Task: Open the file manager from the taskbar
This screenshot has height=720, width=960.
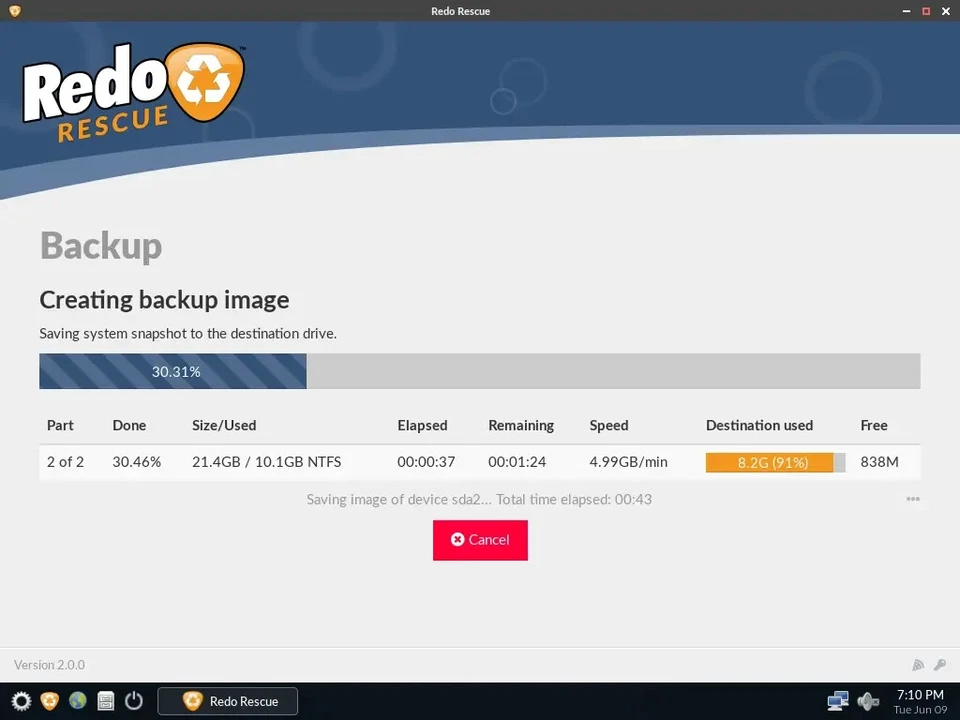Action: (105, 701)
